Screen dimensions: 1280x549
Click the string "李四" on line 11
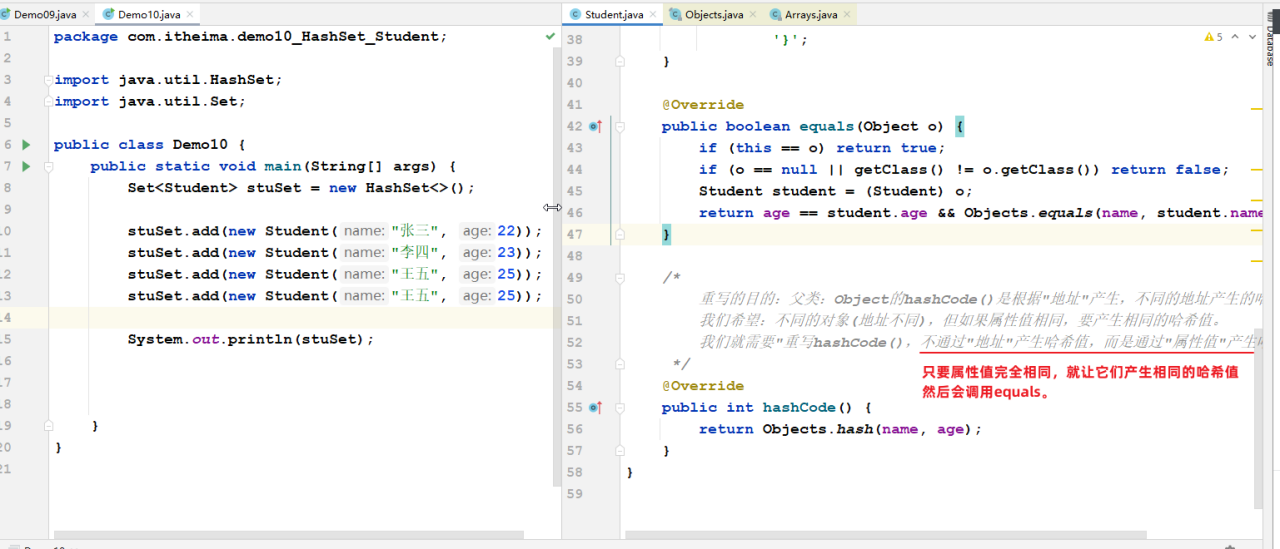415,253
